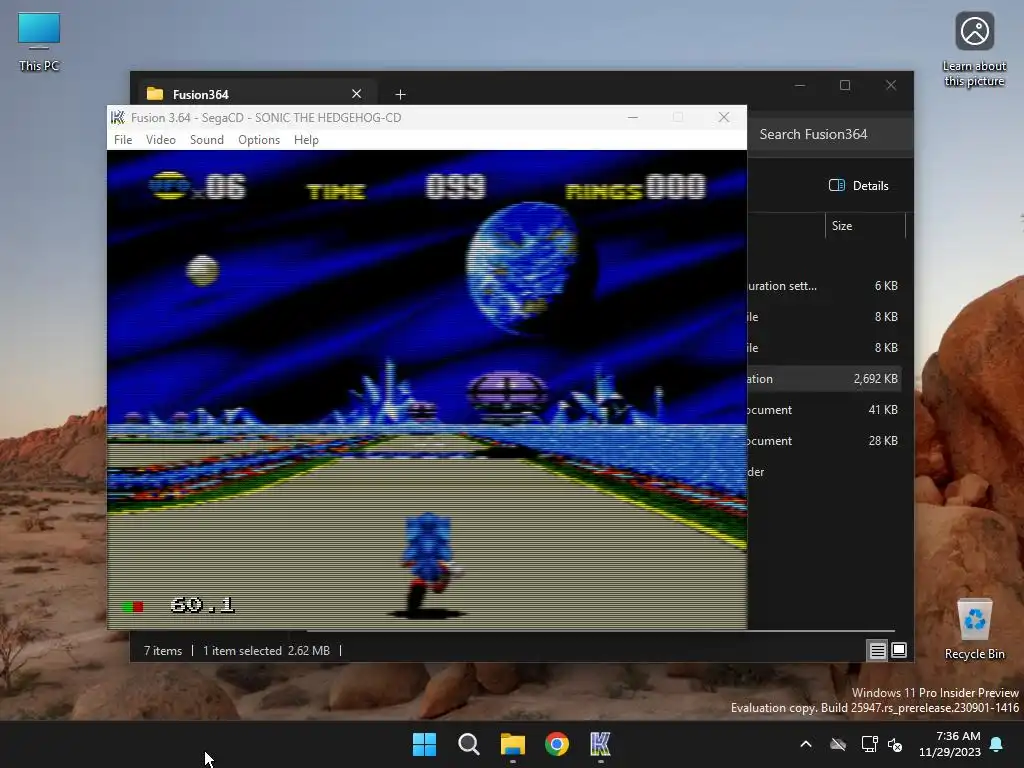Open the notifications bell

tap(997, 744)
